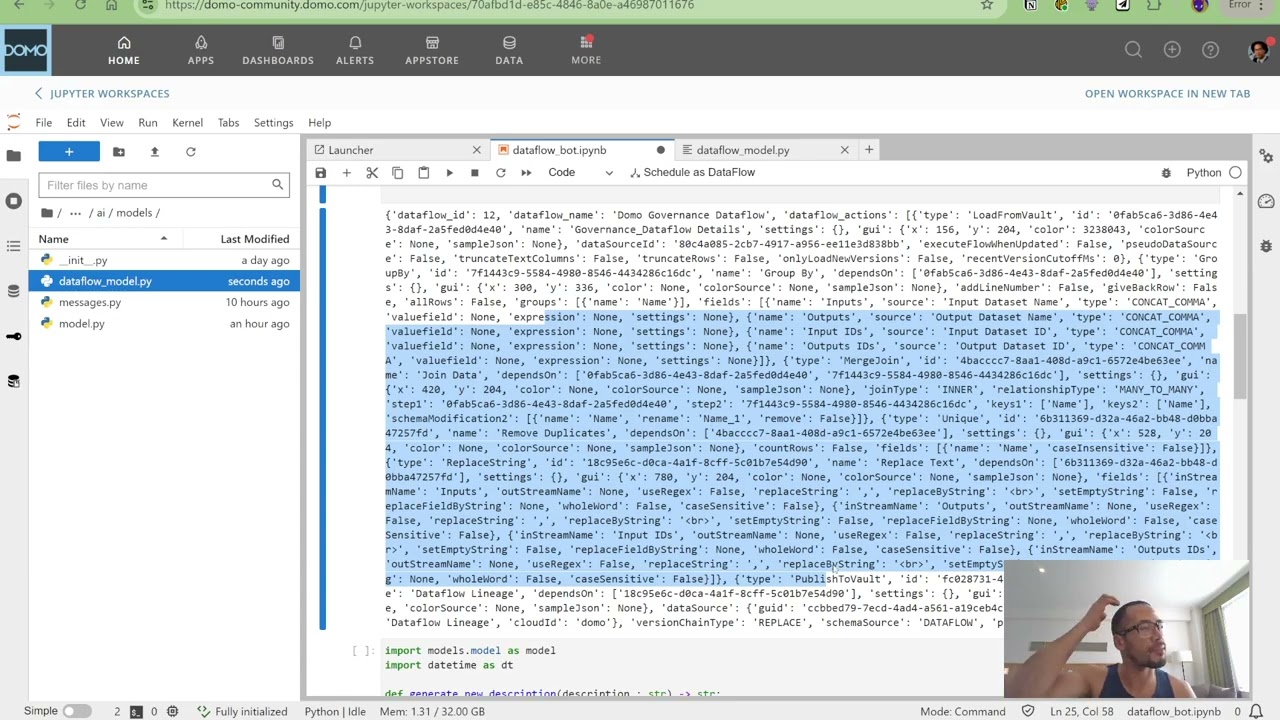Refresh the file browser list

pos(190,152)
